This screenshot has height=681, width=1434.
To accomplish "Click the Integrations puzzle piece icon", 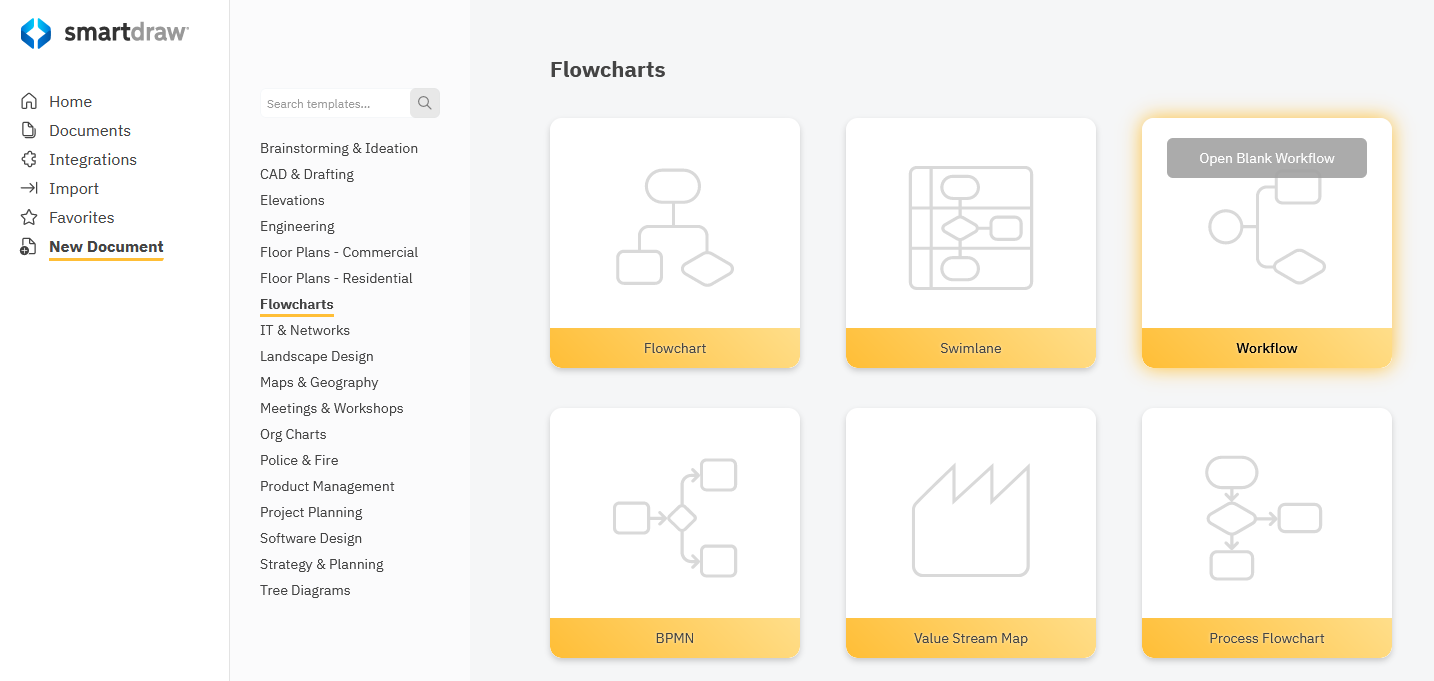I will tap(29, 159).
